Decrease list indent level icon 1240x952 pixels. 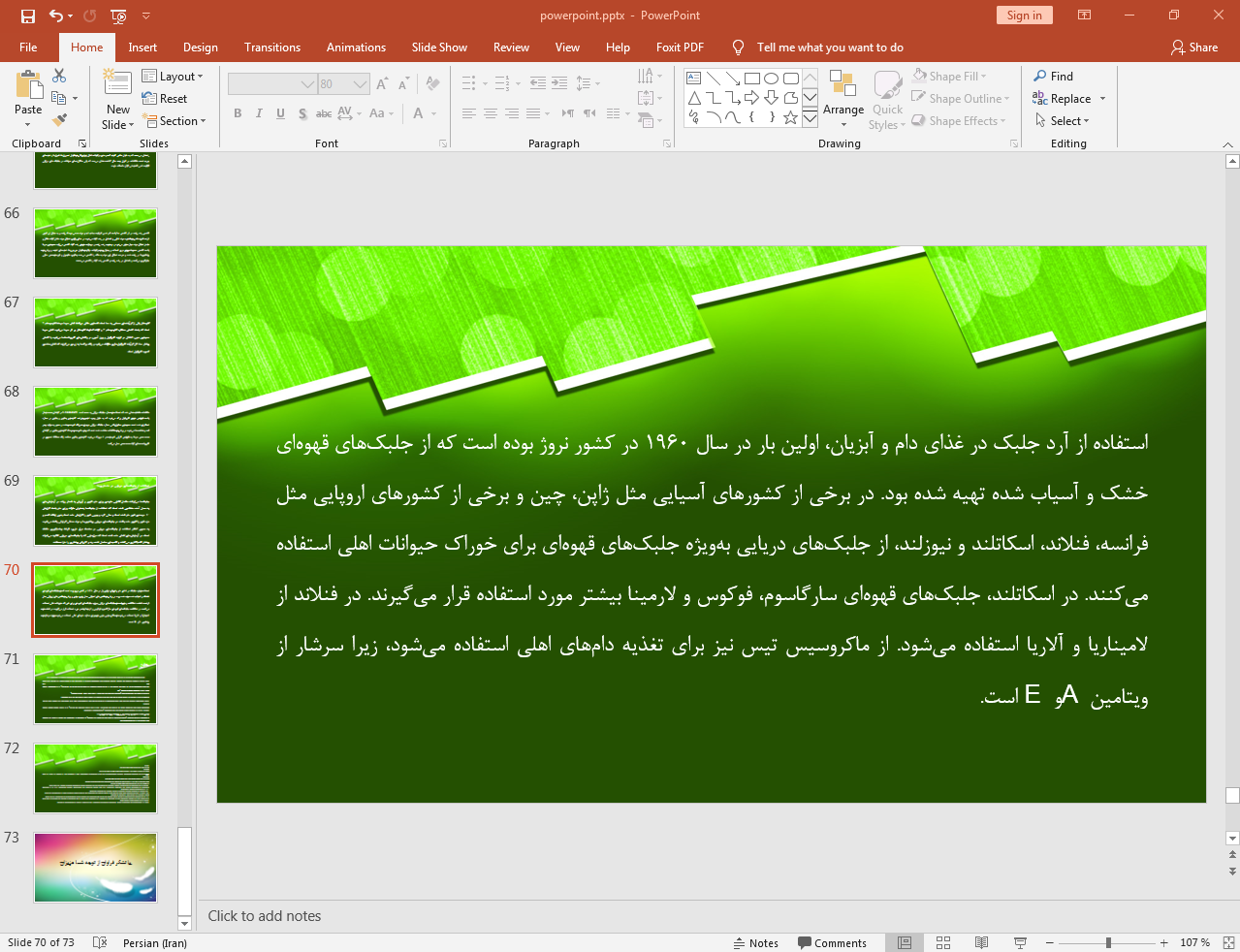pyautogui.click(x=538, y=83)
